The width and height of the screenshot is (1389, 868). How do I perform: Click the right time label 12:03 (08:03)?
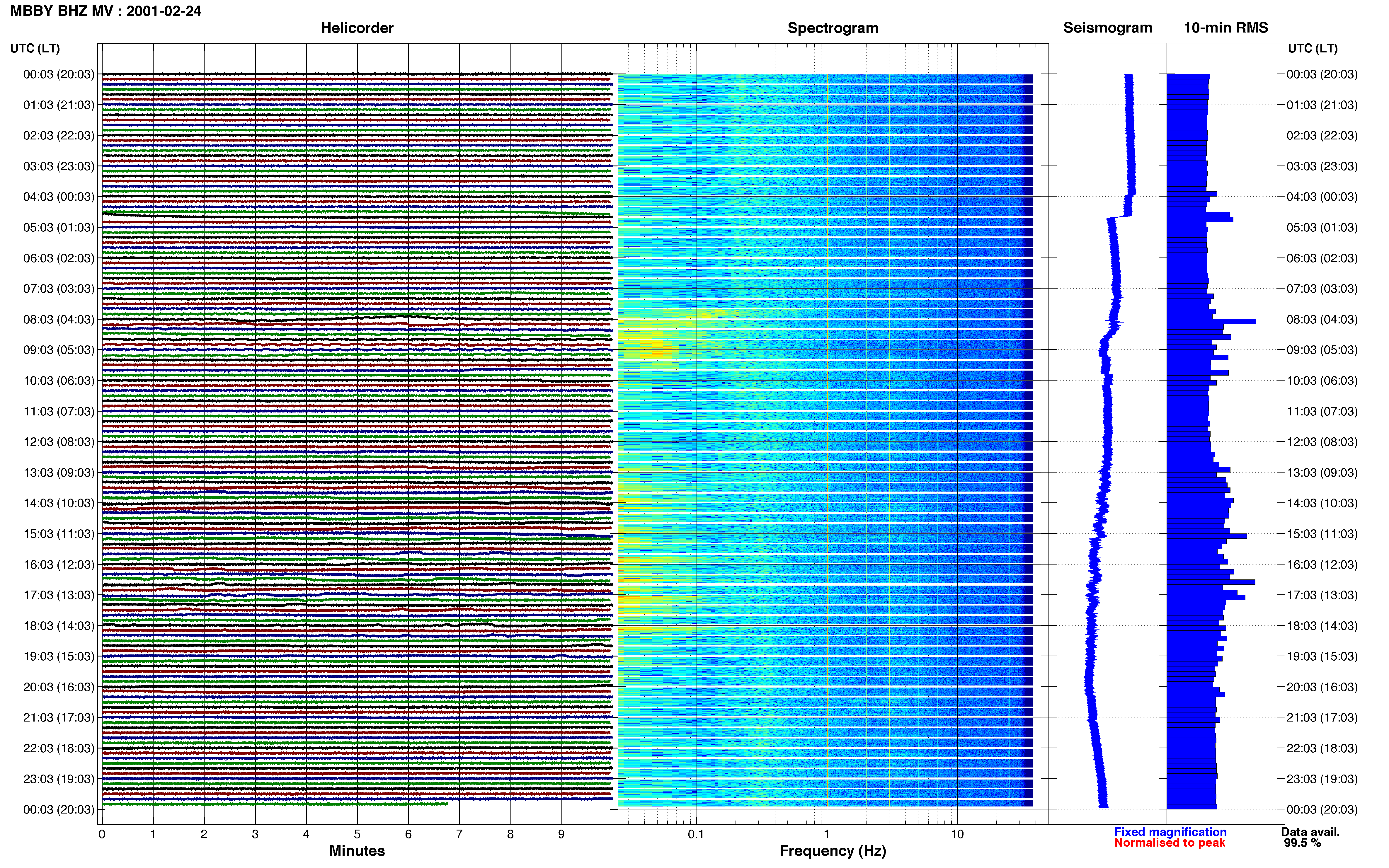[1322, 442]
